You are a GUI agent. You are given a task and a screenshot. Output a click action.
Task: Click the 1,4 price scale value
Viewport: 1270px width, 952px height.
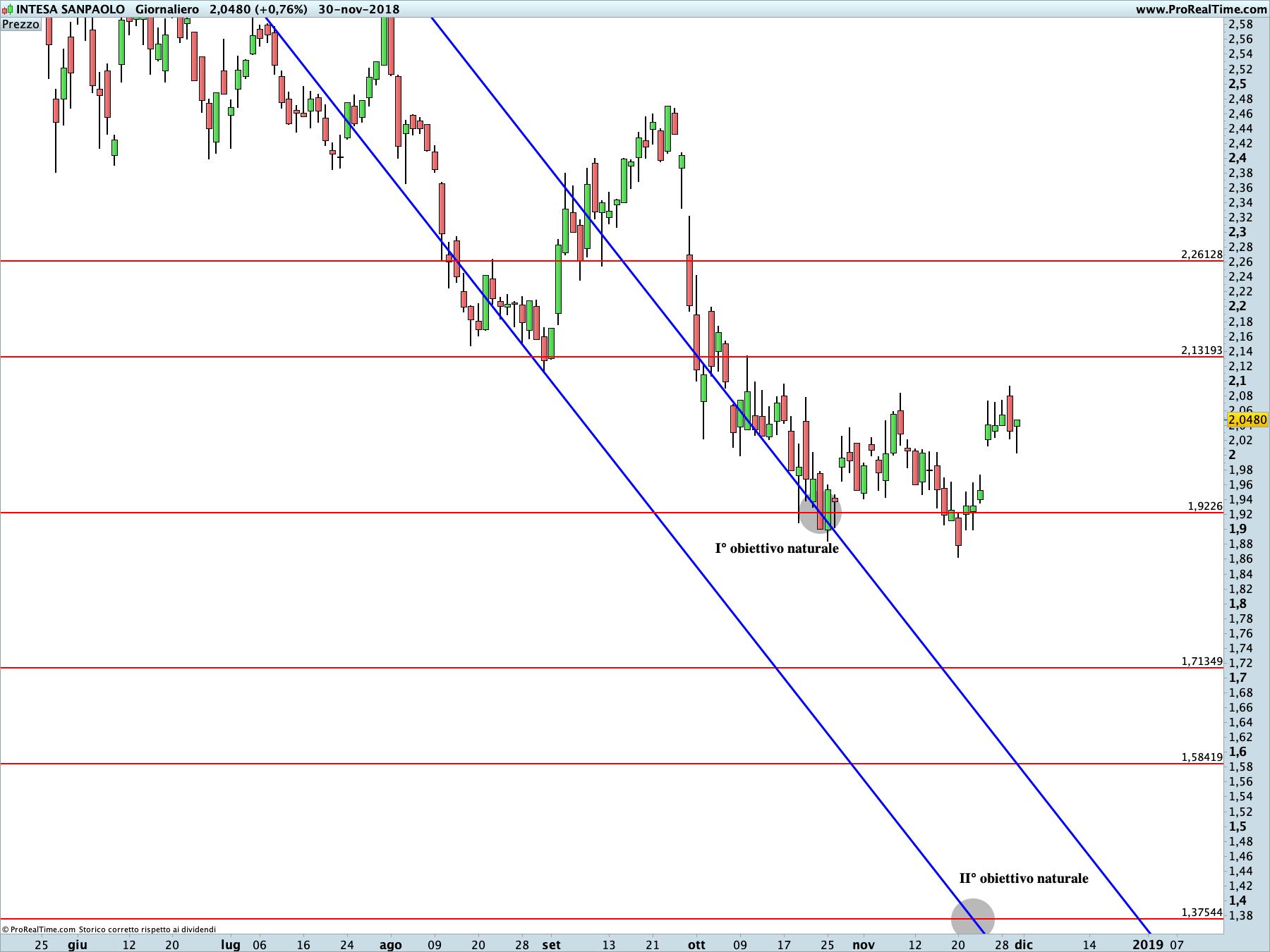coord(1238,901)
